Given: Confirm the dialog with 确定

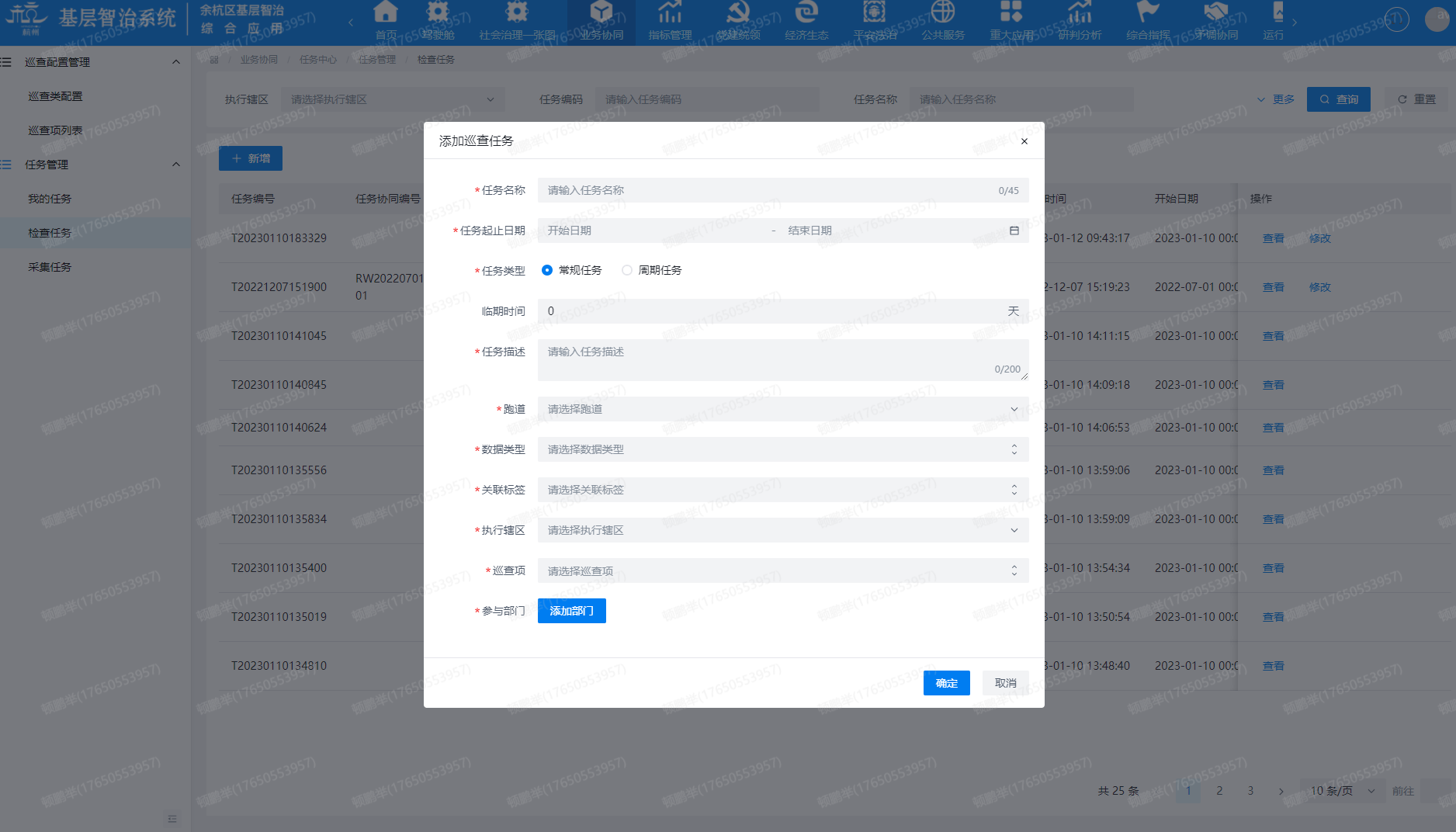Looking at the screenshot, I should (947, 683).
